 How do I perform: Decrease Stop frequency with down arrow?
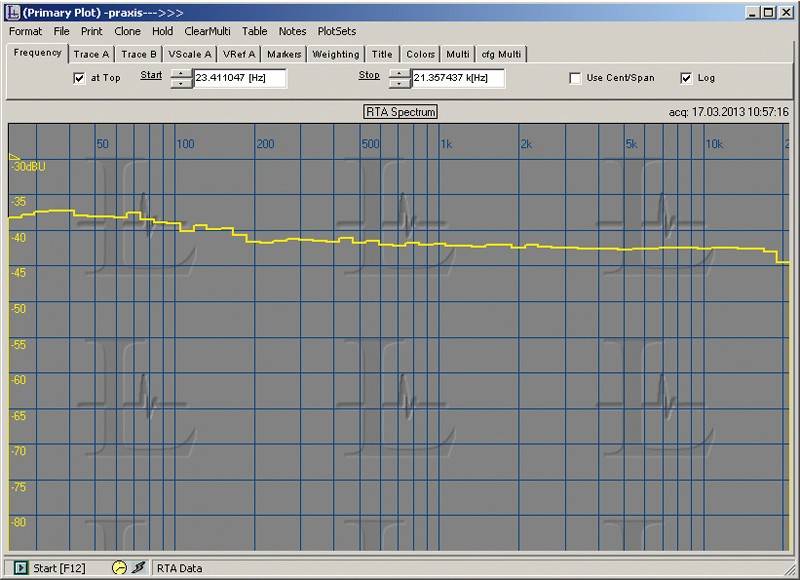[399, 83]
